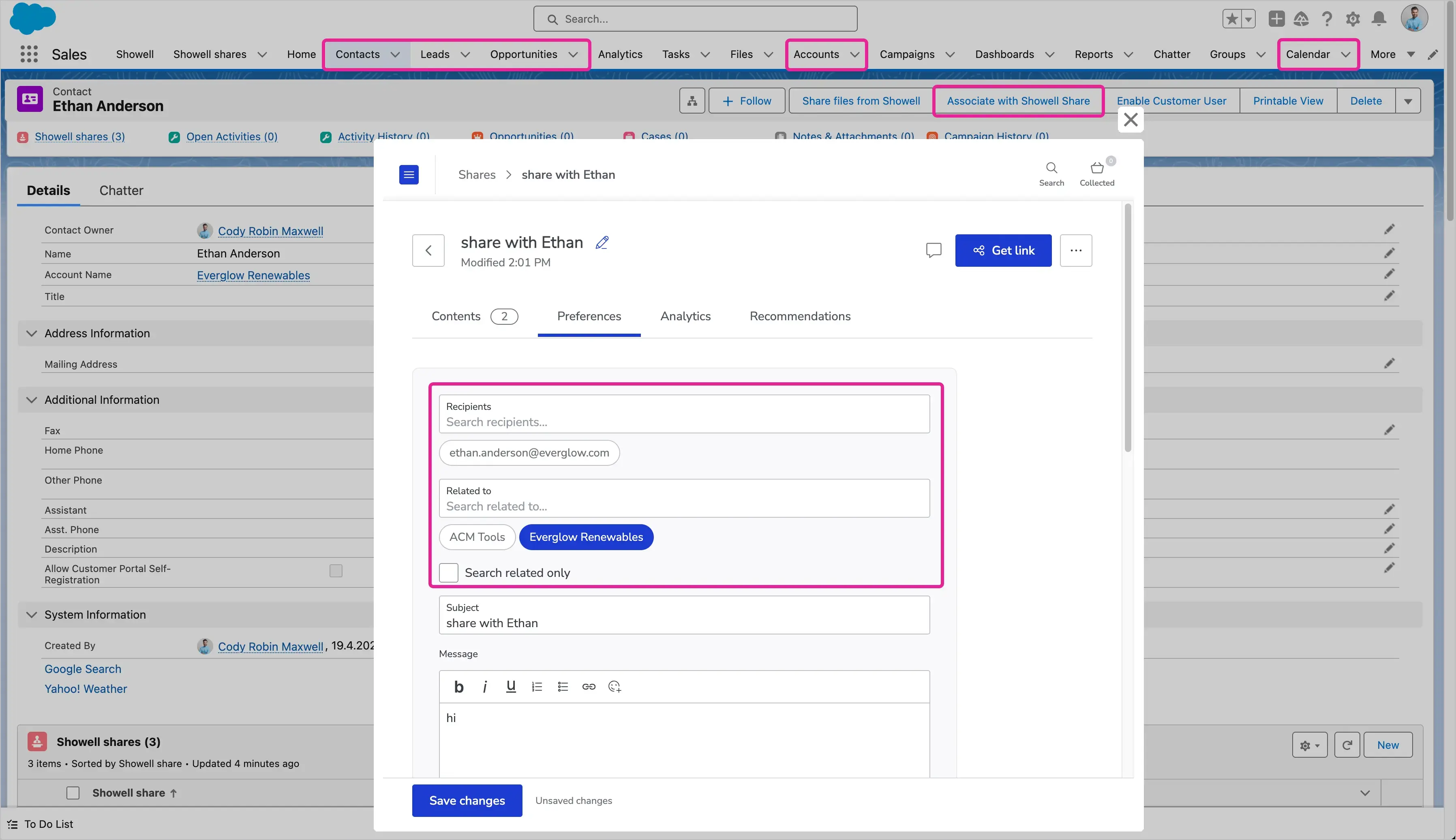The height and width of the screenshot is (840, 1456).
Task: Expand the Accounts nav dropdown arrow
Action: tap(855, 54)
